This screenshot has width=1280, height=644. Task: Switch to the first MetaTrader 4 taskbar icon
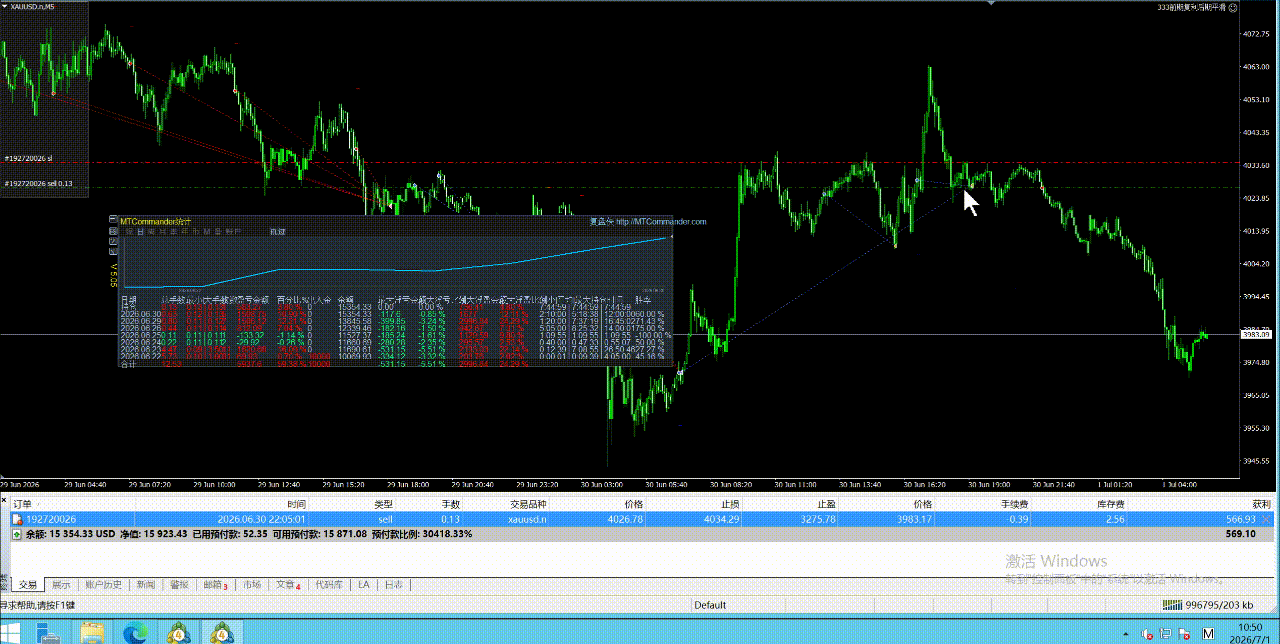click(x=179, y=633)
